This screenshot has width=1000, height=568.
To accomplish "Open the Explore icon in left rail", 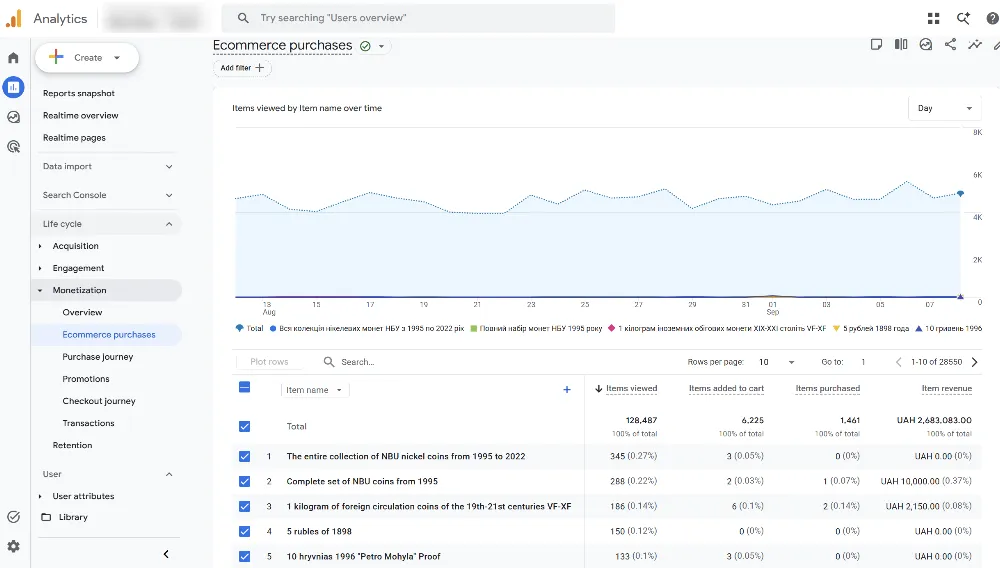I will 13,117.
